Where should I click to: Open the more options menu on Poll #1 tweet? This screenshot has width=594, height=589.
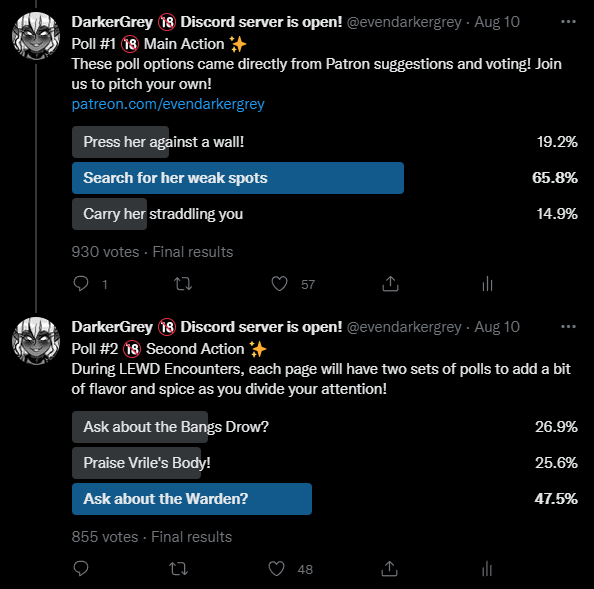pos(568,22)
